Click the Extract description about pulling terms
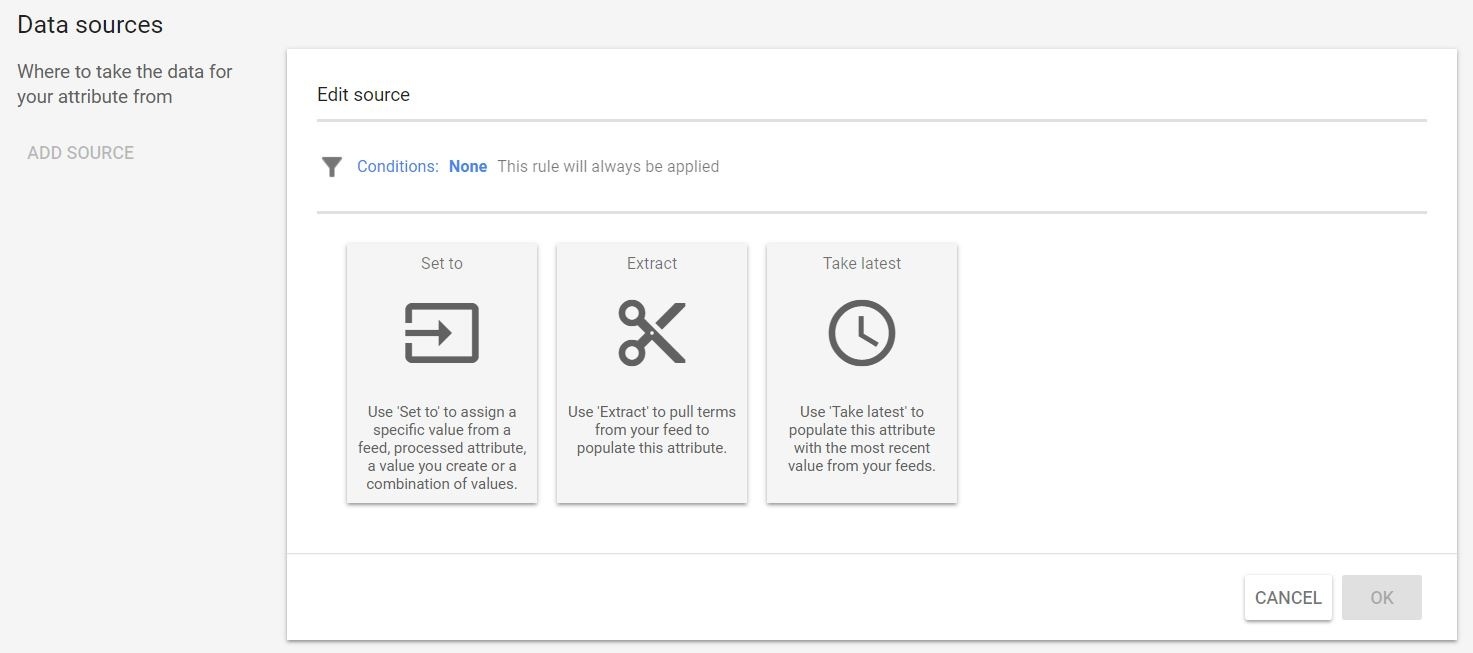Screen dimensions: 1473x653 [652, 430]
